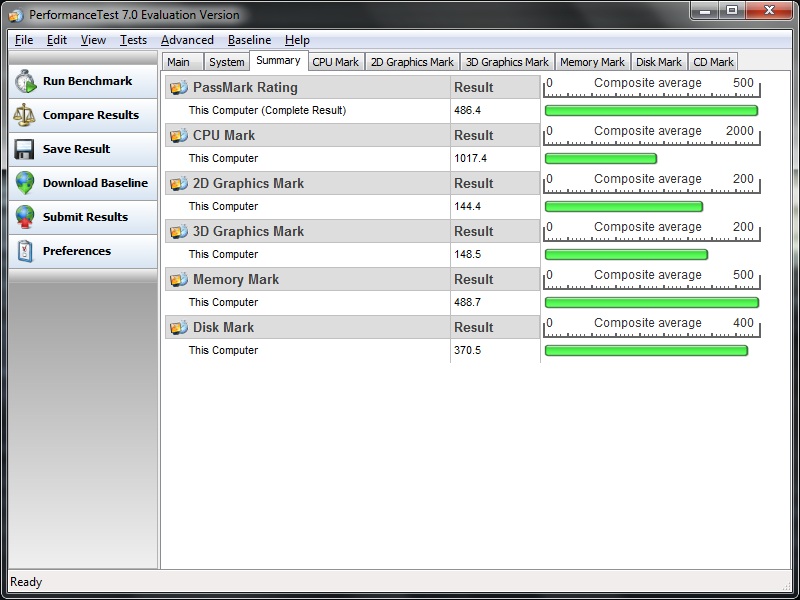Click the 2D Graphics Mark section icon
800x600 pixels.
[179, 184]
